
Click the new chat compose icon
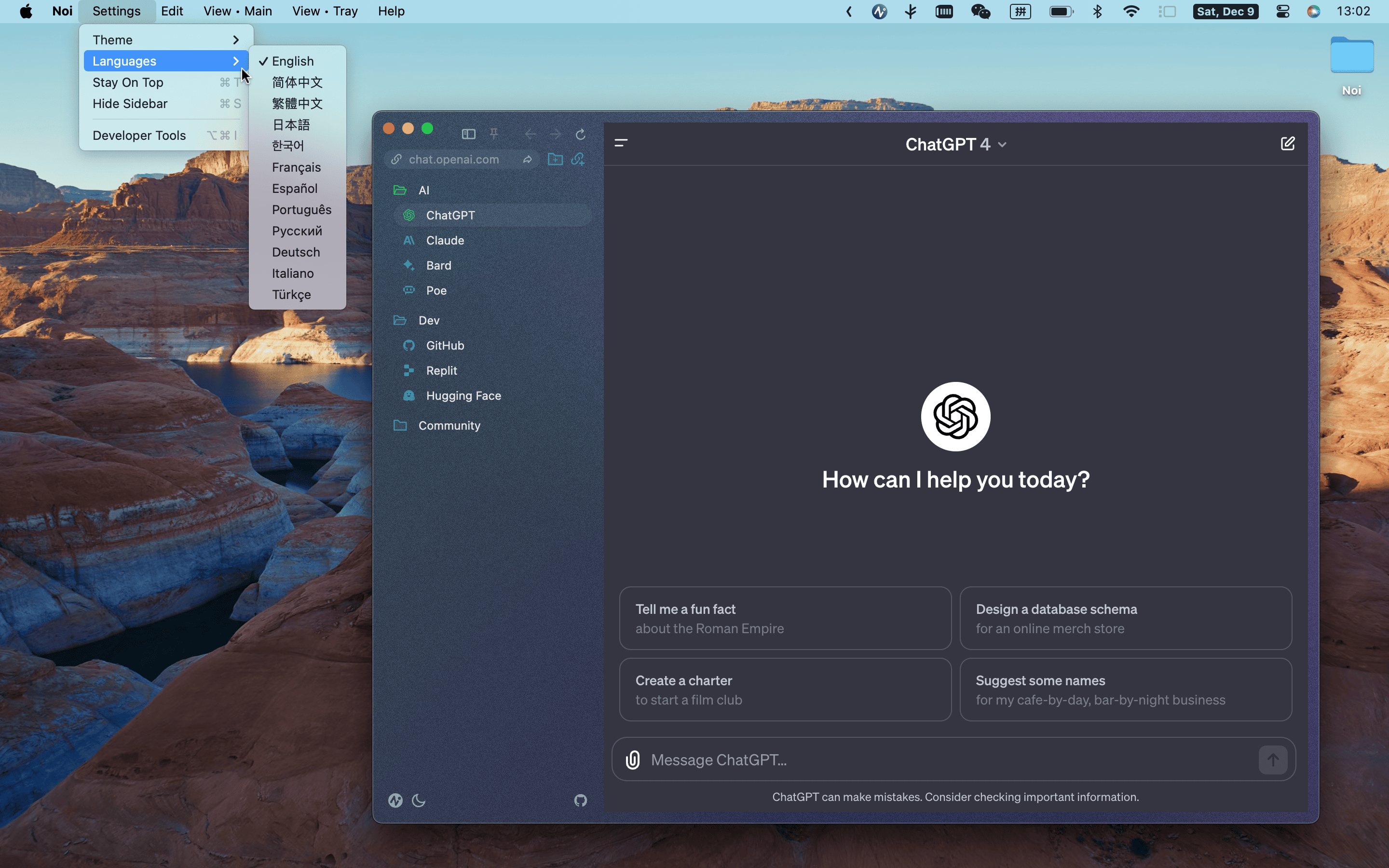click(x=1287, y=144)
